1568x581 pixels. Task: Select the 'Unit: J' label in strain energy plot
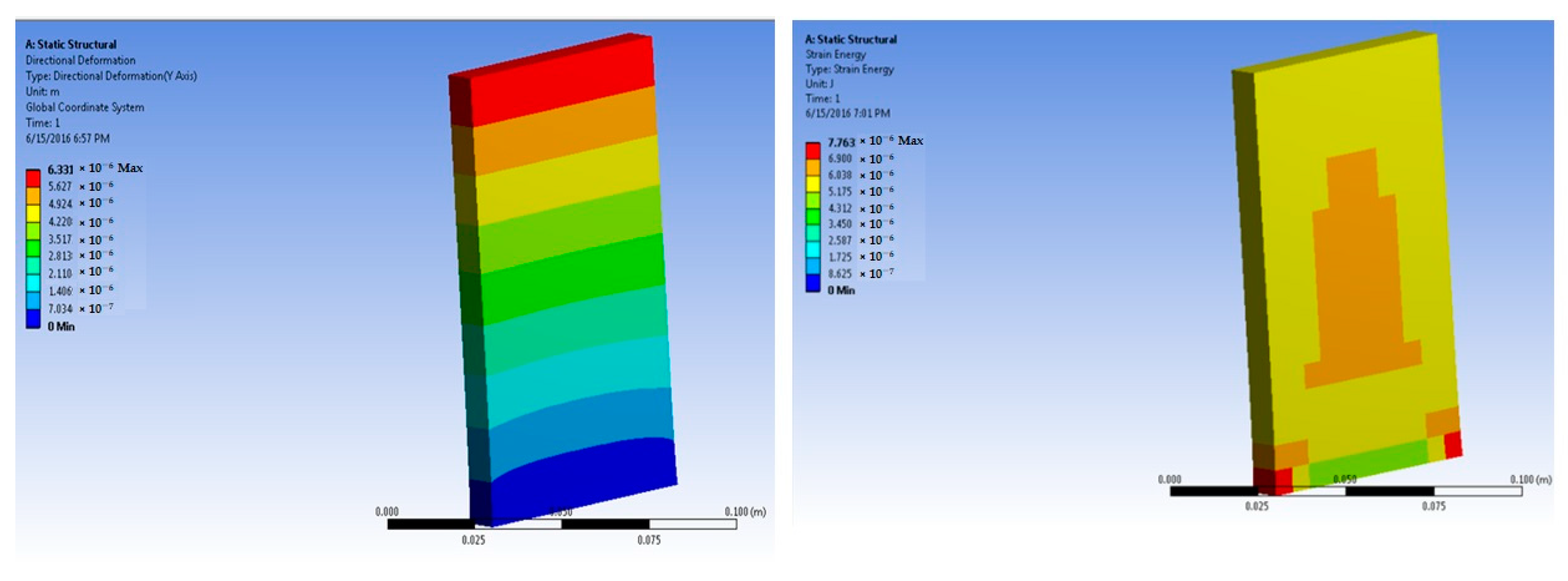tap(819, 84)
